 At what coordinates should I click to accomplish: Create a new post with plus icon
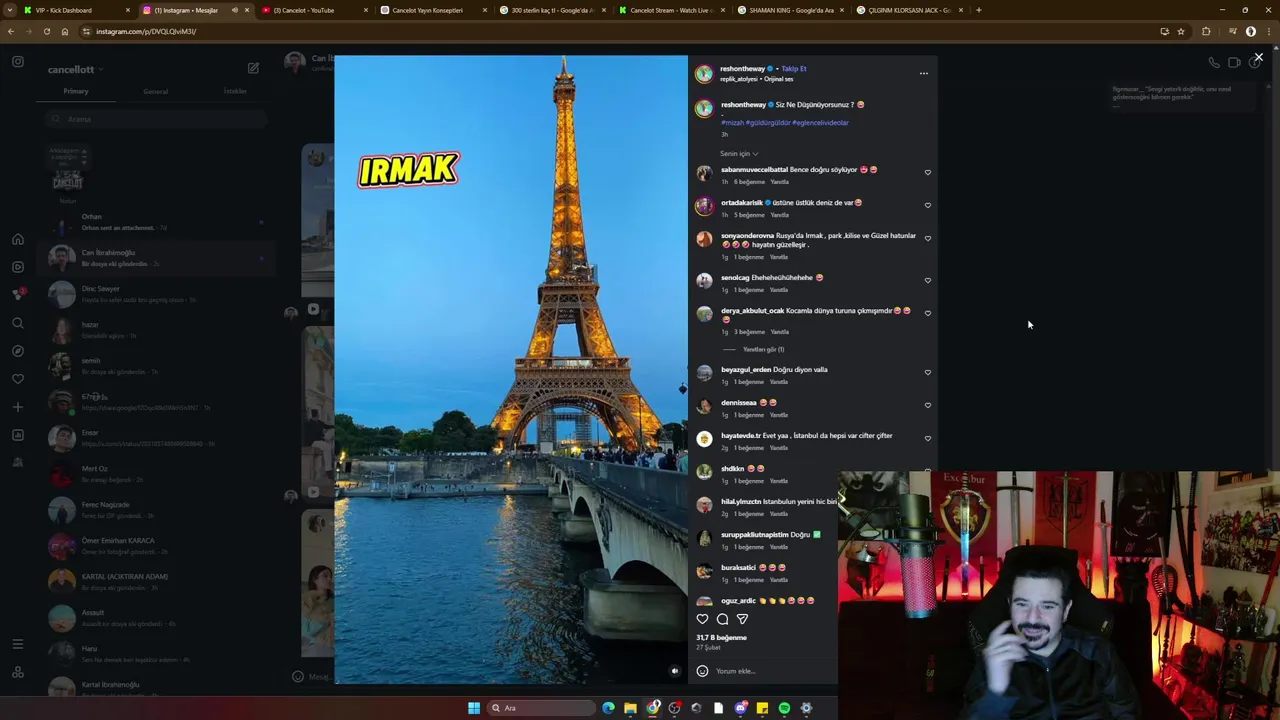tap(18, 407)
